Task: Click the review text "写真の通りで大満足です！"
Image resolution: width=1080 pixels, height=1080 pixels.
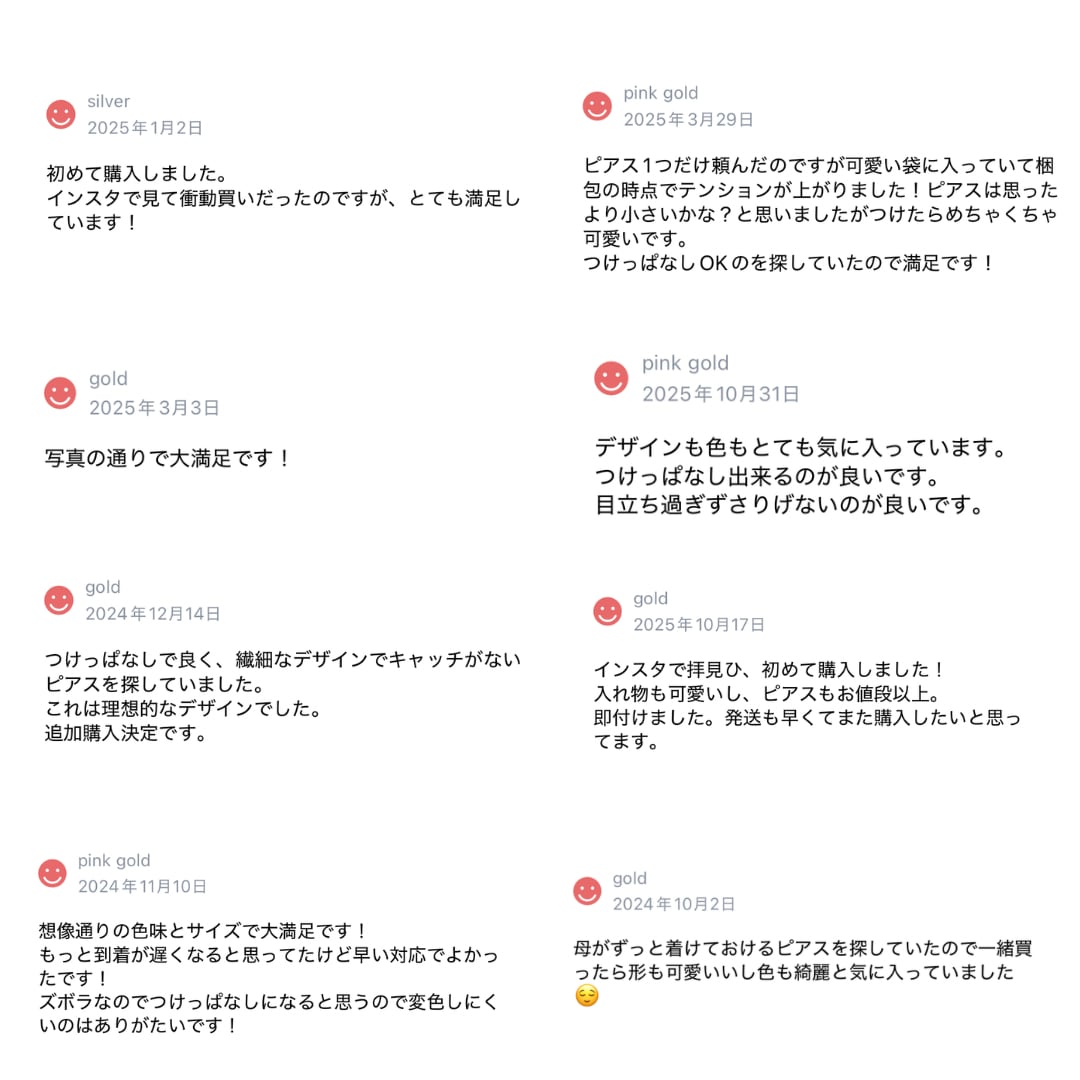Action: coord(168,459)
